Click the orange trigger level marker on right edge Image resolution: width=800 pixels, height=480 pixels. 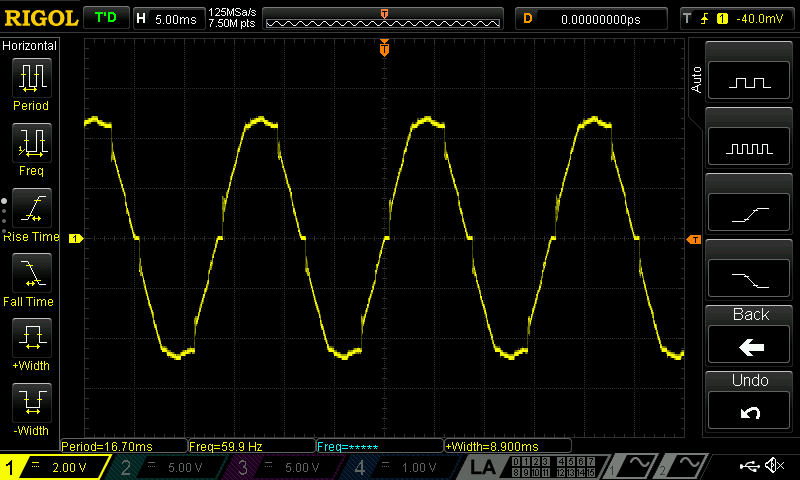(693, 239)
